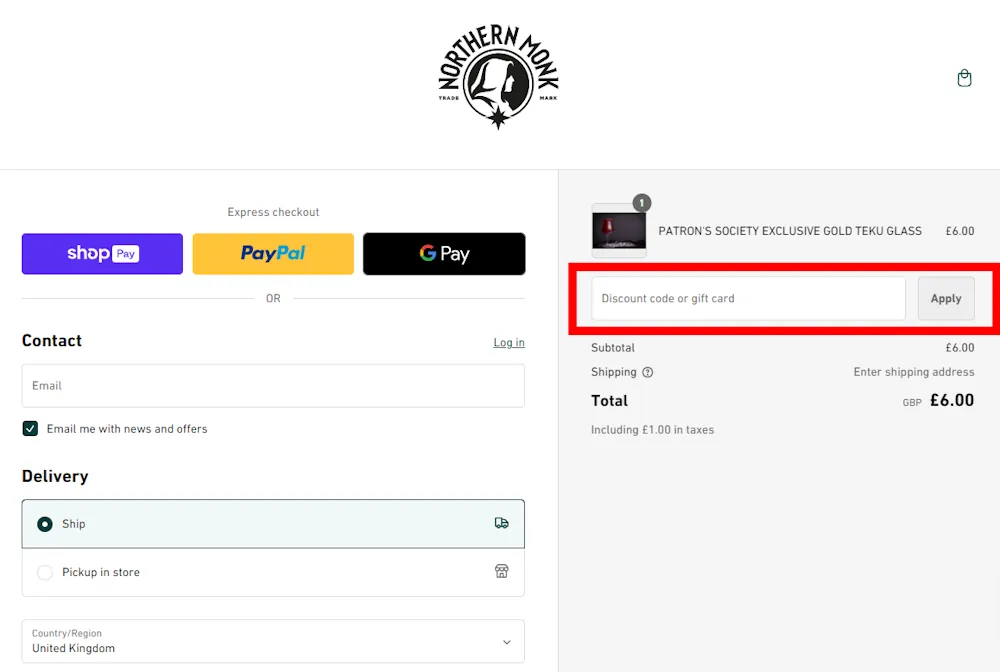Select the Ship delivery option

click(x=273, y=523)
